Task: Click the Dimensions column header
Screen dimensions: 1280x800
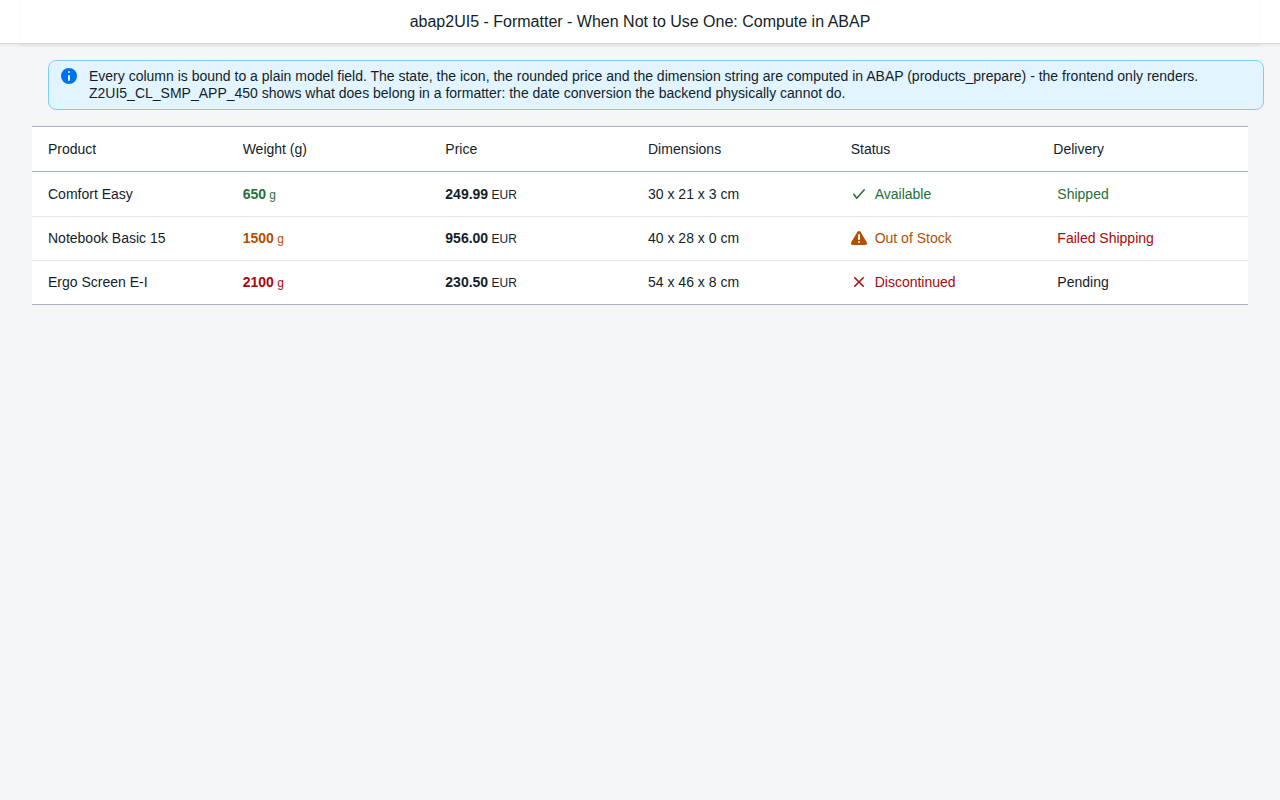Action: [684, 149]
